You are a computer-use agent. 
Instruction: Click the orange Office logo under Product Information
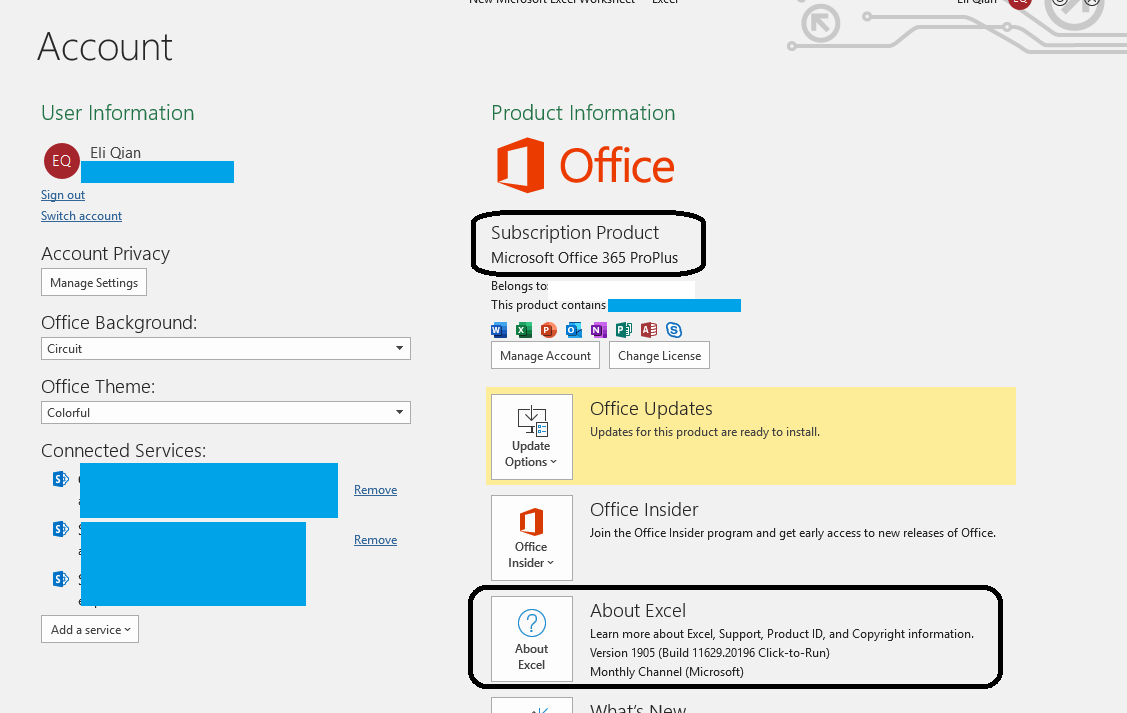585,165
